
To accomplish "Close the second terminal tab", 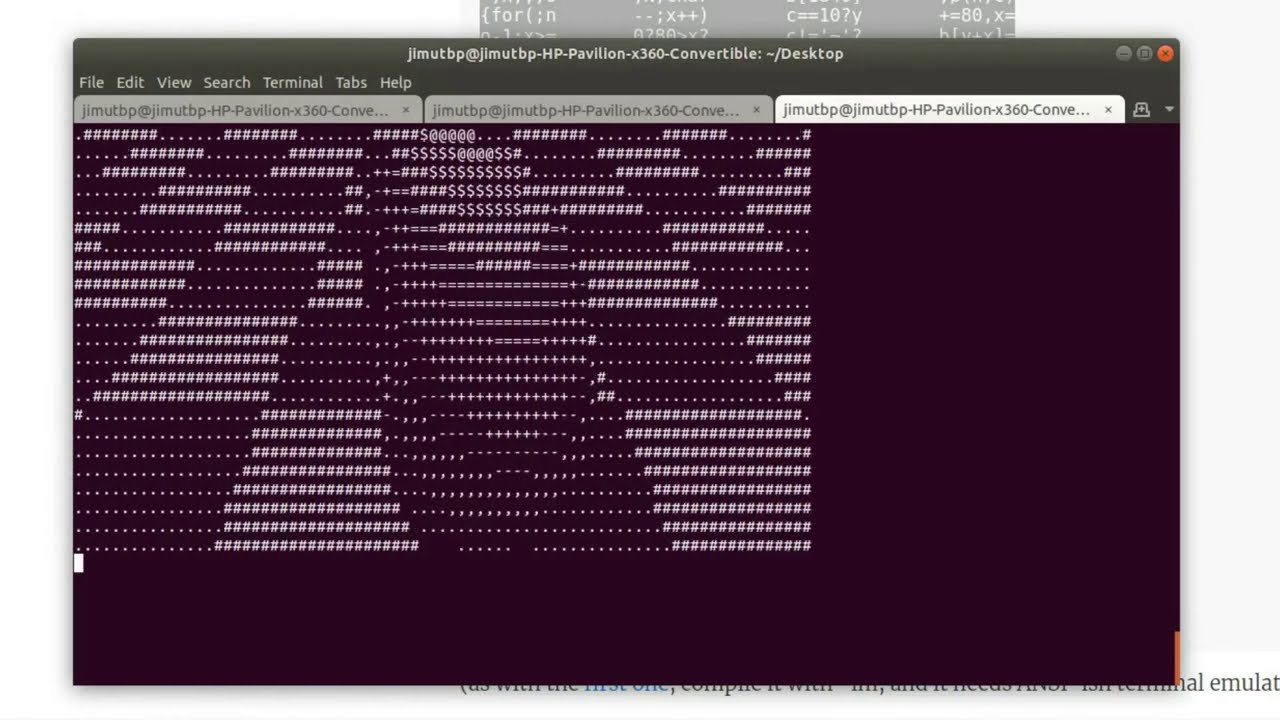I will point(756,109).
